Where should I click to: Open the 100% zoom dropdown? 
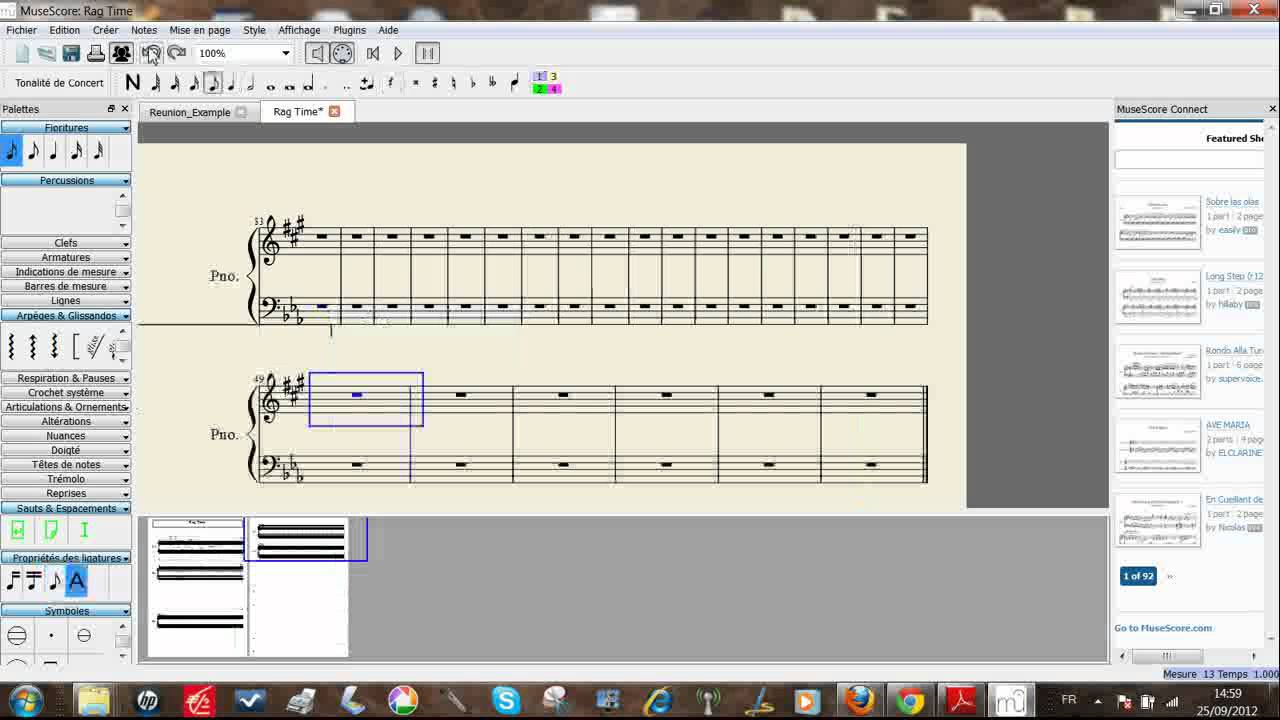pos(285,53)
